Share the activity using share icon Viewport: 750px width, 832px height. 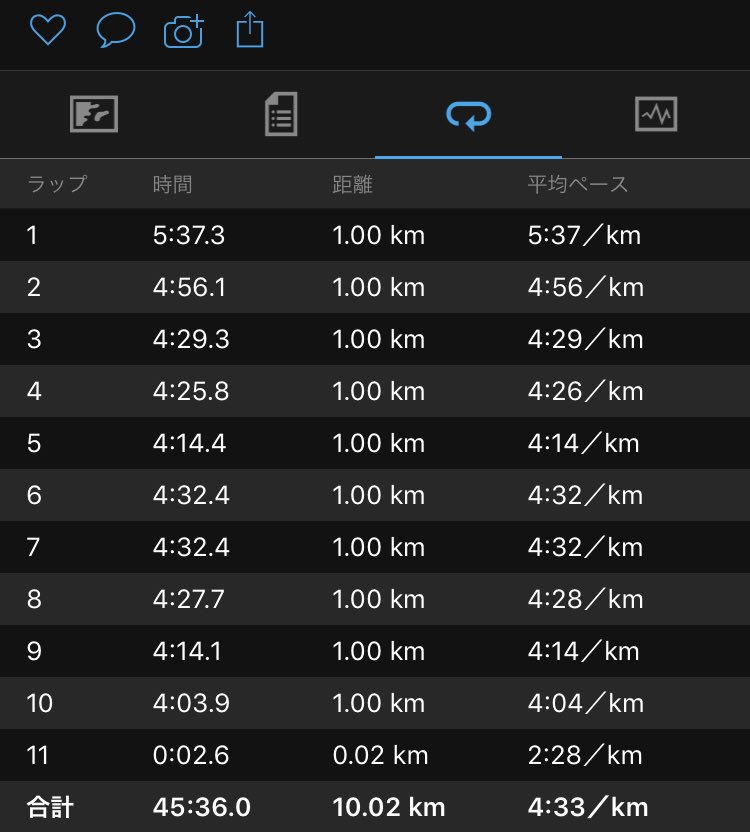pyautogui.click(x=250, y=30)
